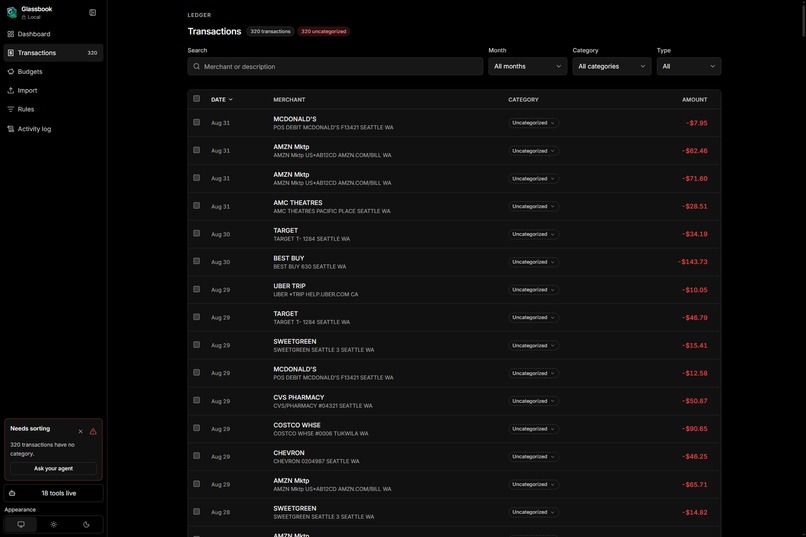
Task: Focus the Merchant or description search field
Action: 335,66
